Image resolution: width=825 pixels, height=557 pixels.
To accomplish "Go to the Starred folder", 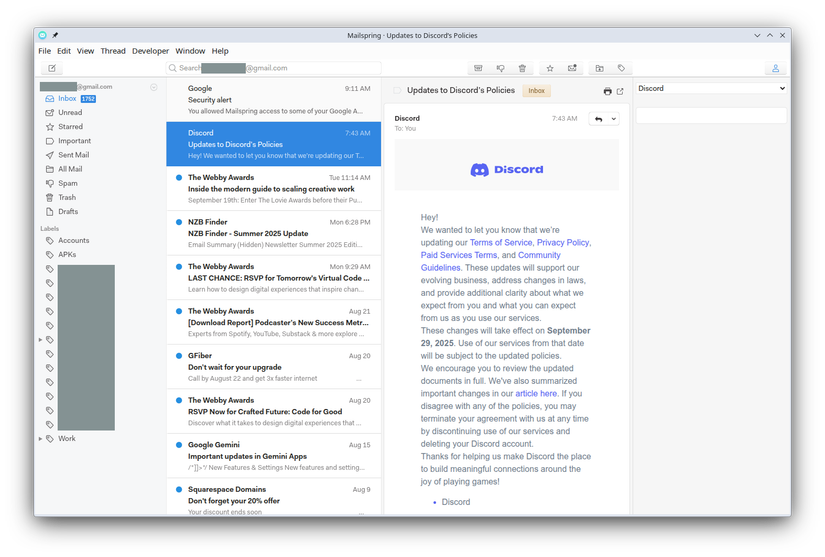I will click(x=71, y=127).
